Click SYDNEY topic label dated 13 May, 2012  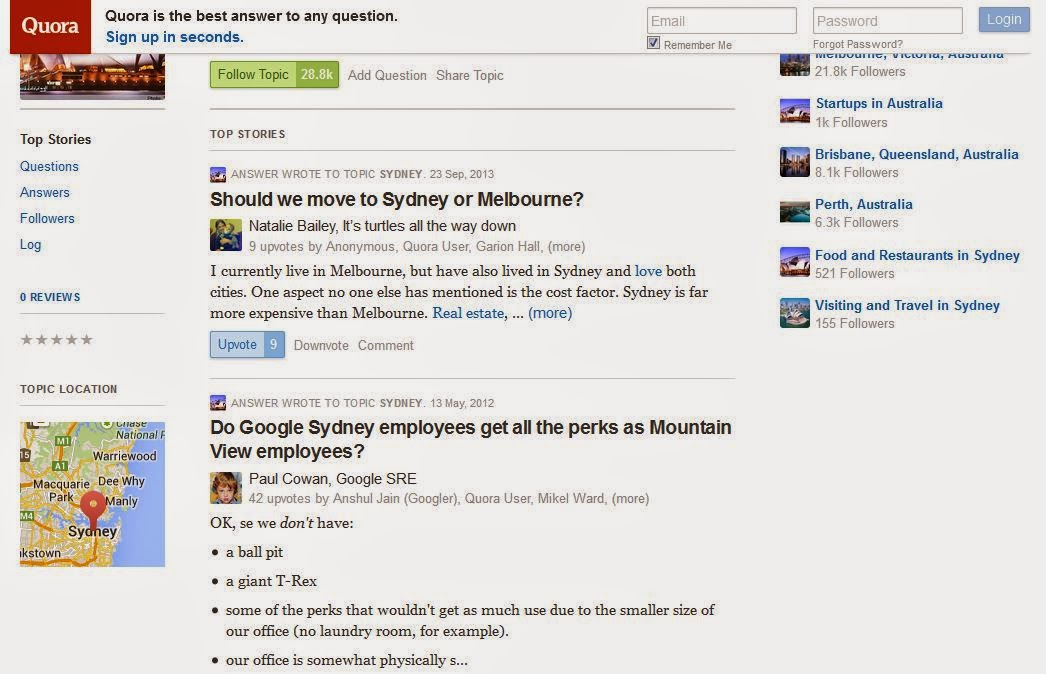pyautogui.click(x=401, y=403)
